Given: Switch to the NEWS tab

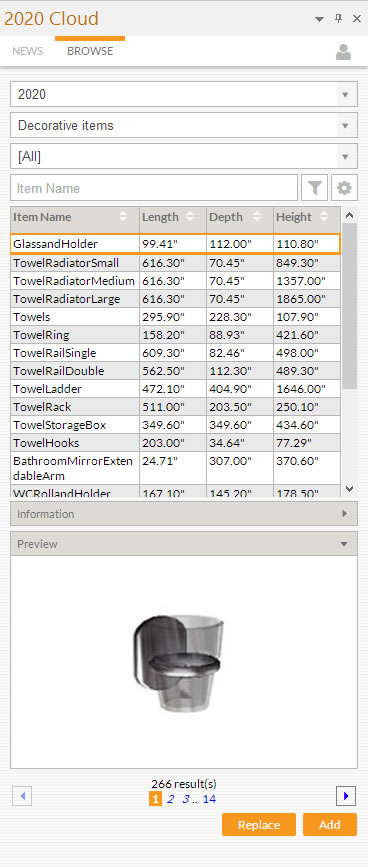Looking at the screenshot, I should click(28, 51).
